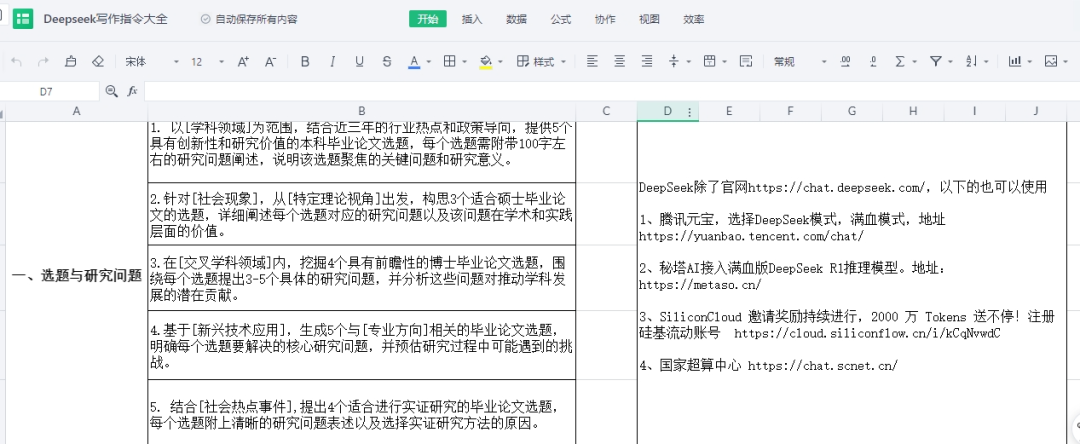Increase font size with A+ icon

[x=243, y=62]
